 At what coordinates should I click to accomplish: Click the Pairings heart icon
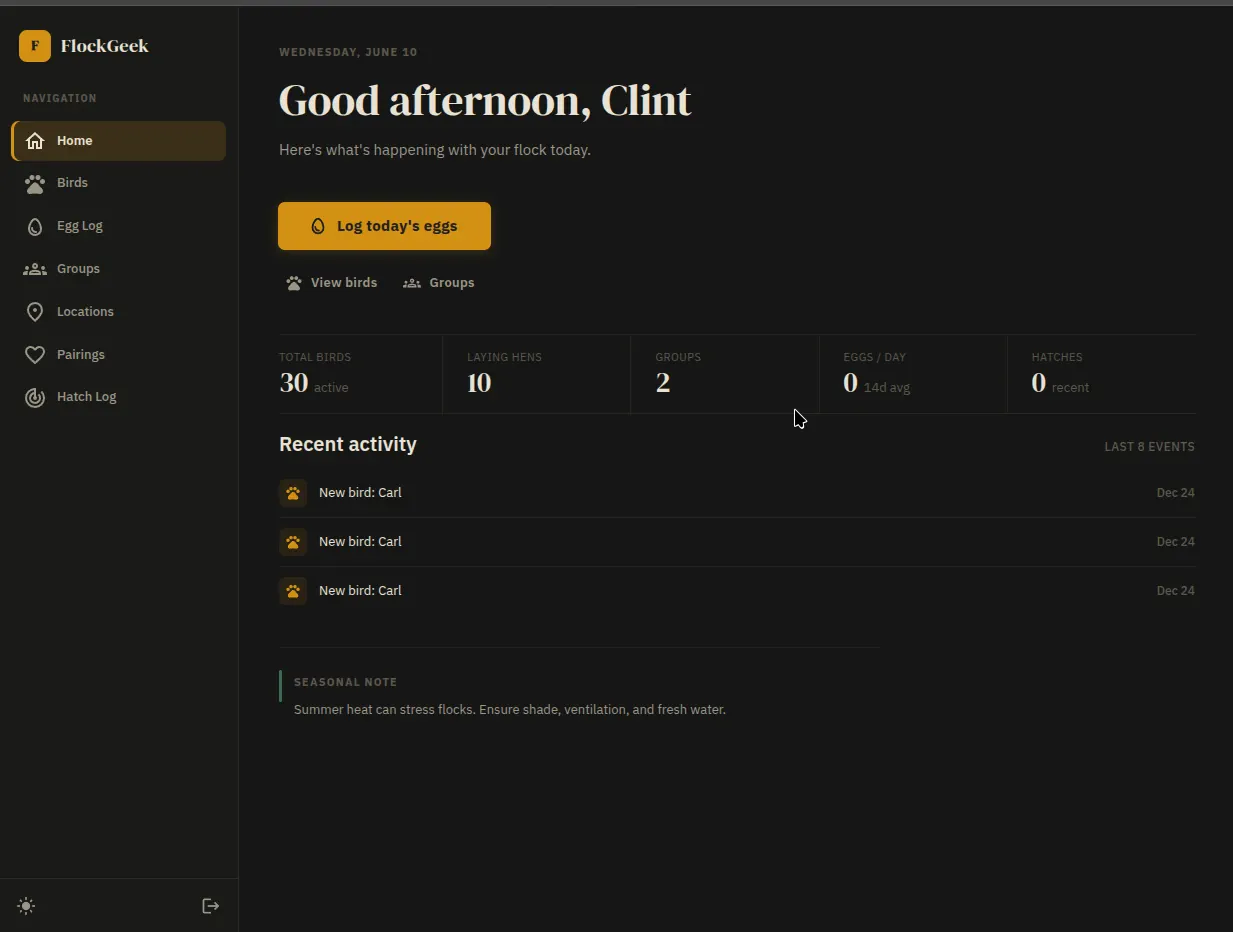coord(35,355)
